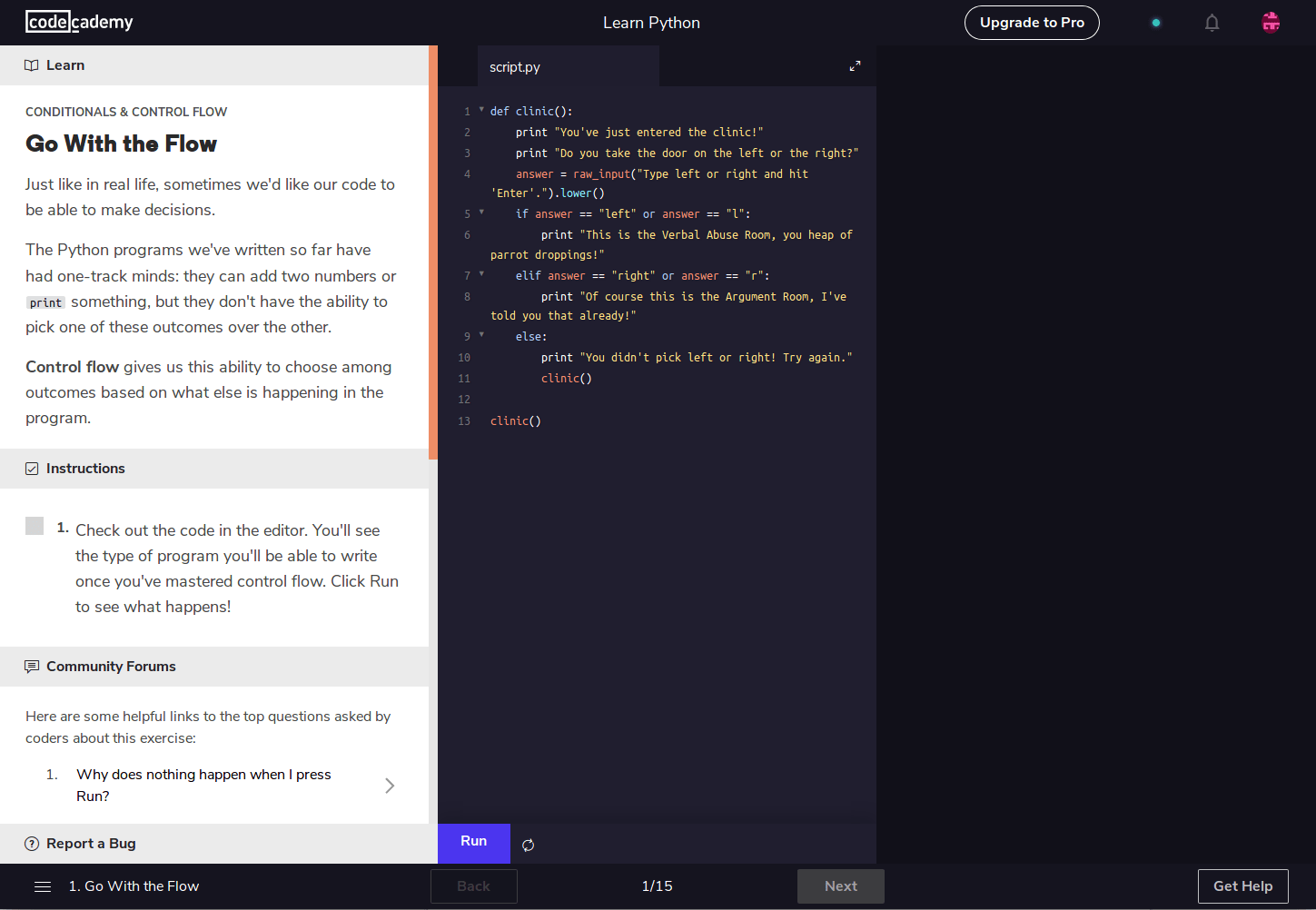Collapse the elif block fold on line 7
Viewport: 1316px width, 910px height.
[x=481, y=274]
